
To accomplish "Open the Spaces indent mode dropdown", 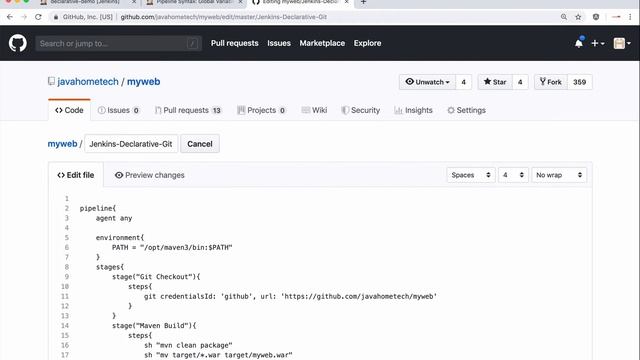I will (471, 175).
